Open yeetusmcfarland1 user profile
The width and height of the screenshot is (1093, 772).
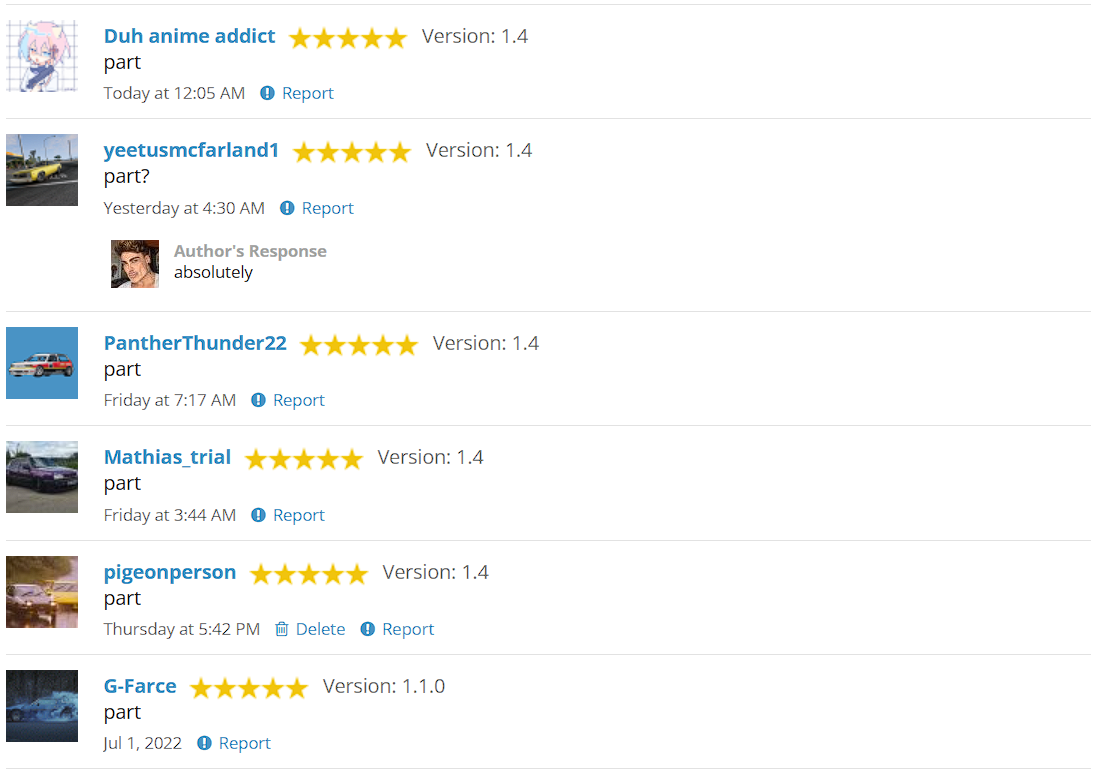click(x=191, y=150)
